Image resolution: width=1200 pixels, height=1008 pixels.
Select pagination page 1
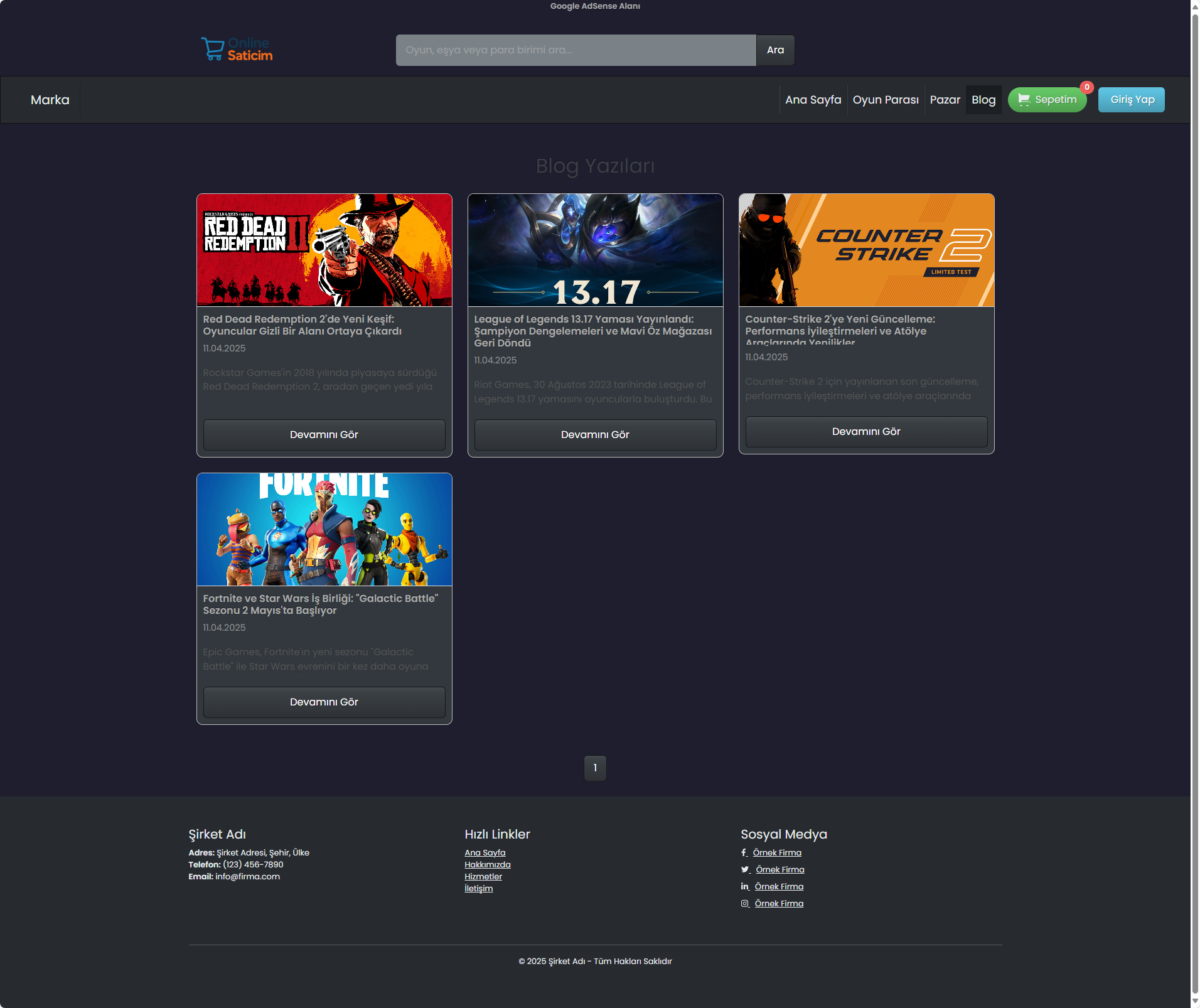coord(595,768)
